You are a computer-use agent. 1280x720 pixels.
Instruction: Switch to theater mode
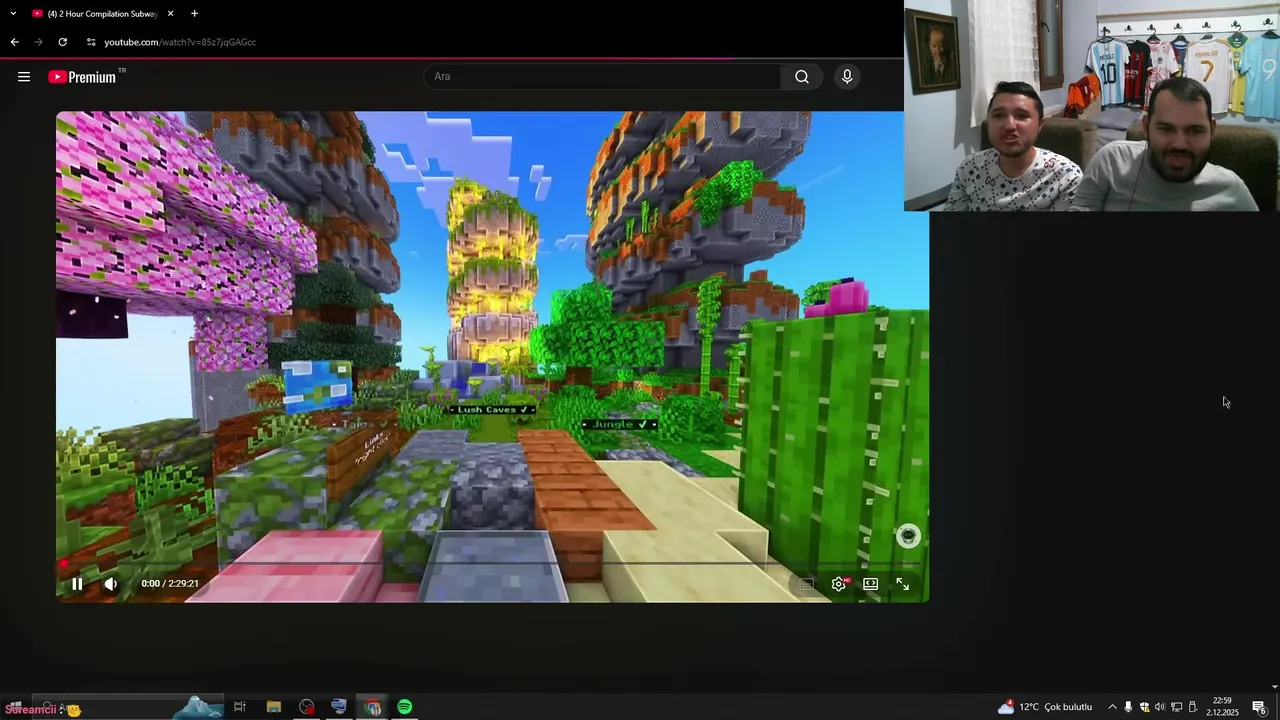click(x=871, y=584)
